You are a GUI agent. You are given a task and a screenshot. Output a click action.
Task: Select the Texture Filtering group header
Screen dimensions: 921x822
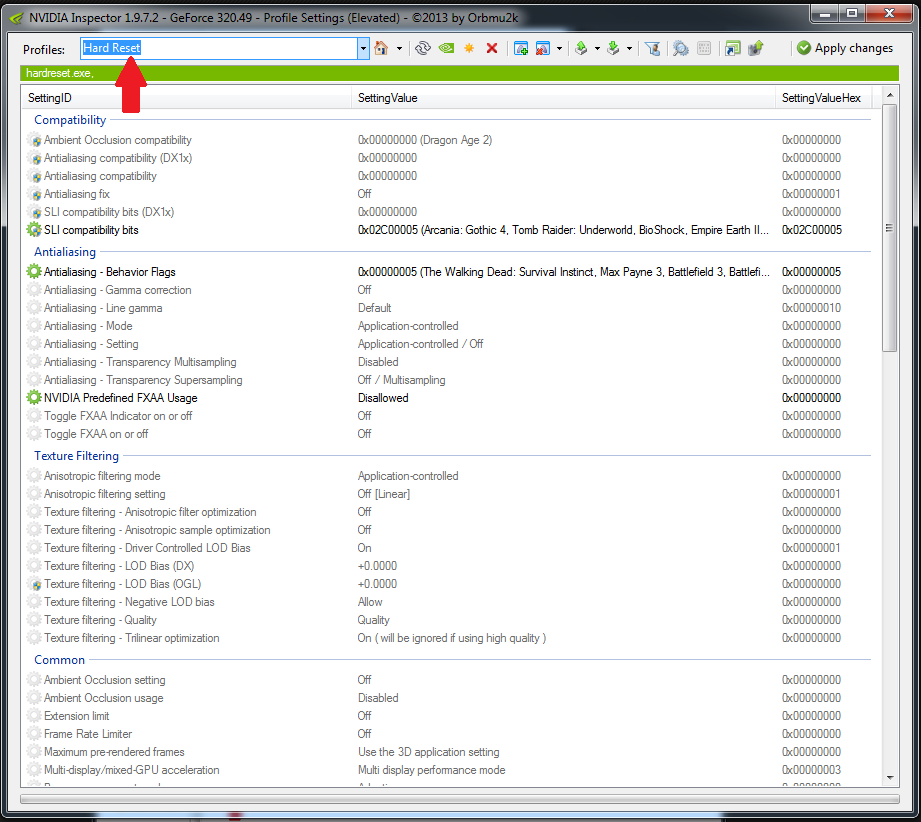[x=76, y=456]
